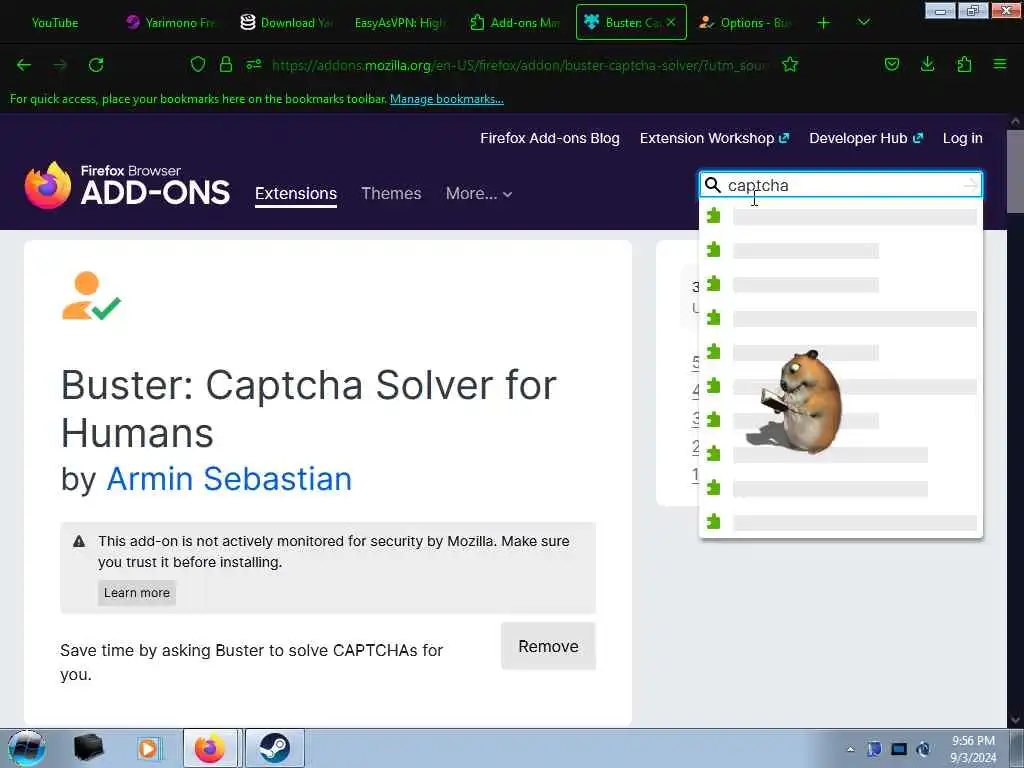Close the Buster Captcha tab
This screenshot has width=1024, height=768.
tap(671, 22)
